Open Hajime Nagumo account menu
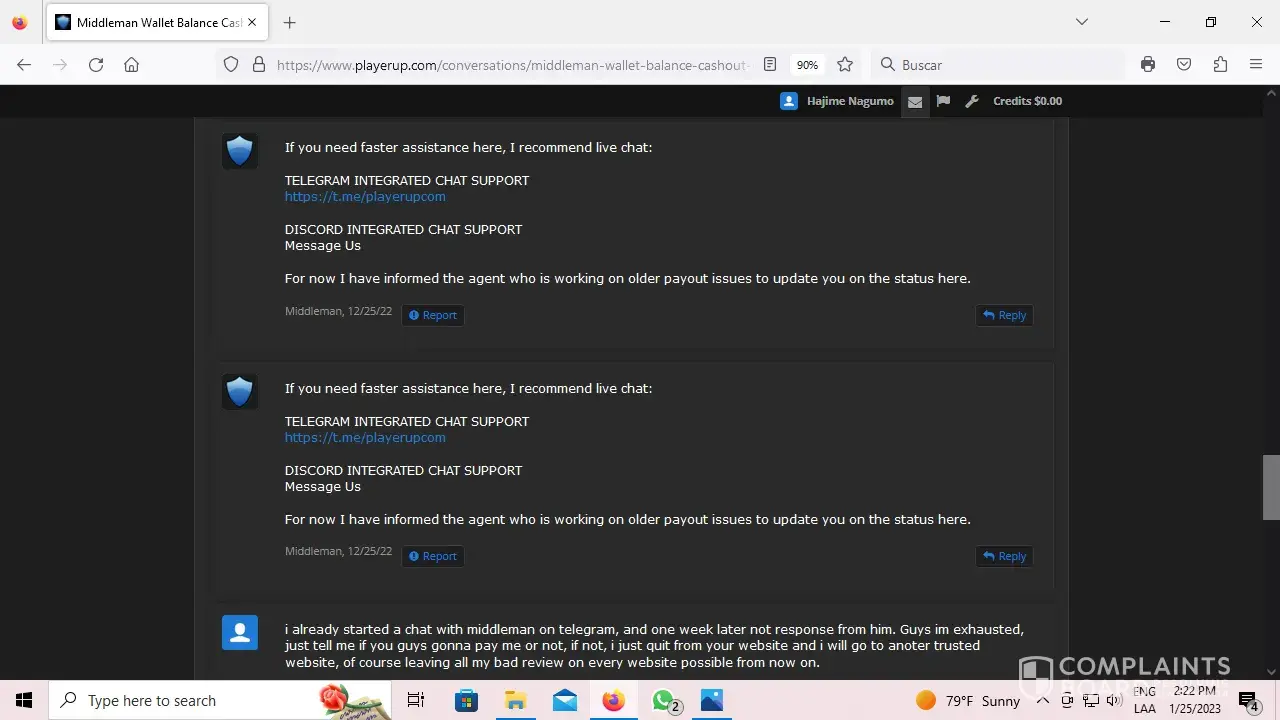 [838, 101]
